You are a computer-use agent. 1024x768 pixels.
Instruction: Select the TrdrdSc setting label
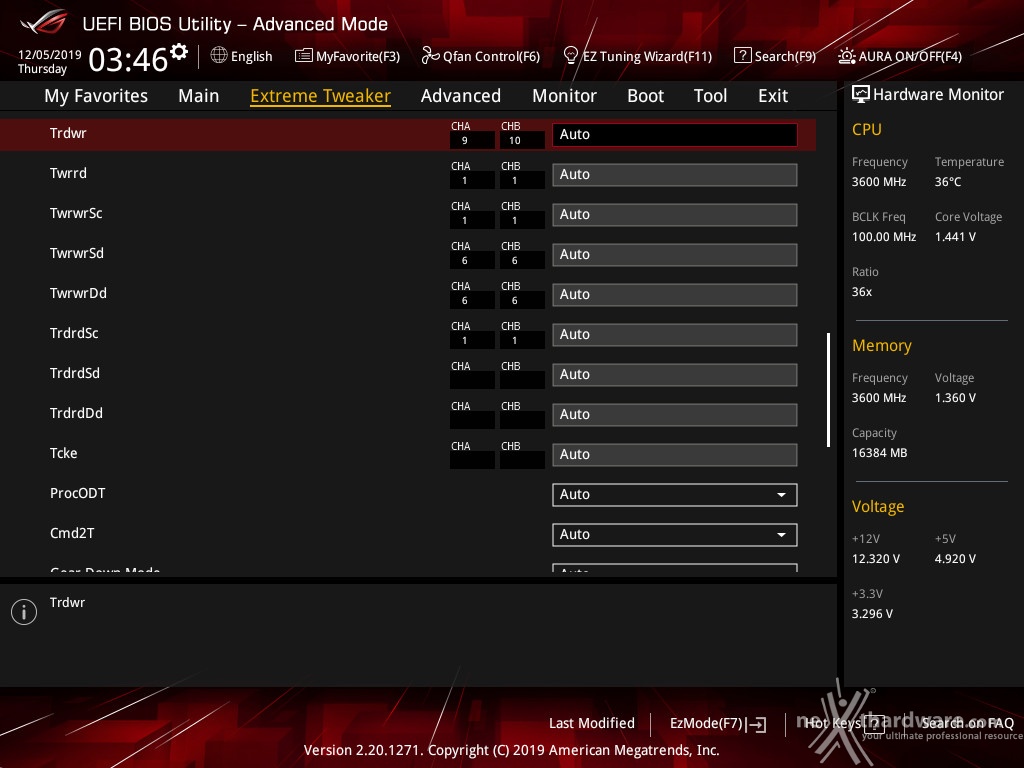(74, 333)
